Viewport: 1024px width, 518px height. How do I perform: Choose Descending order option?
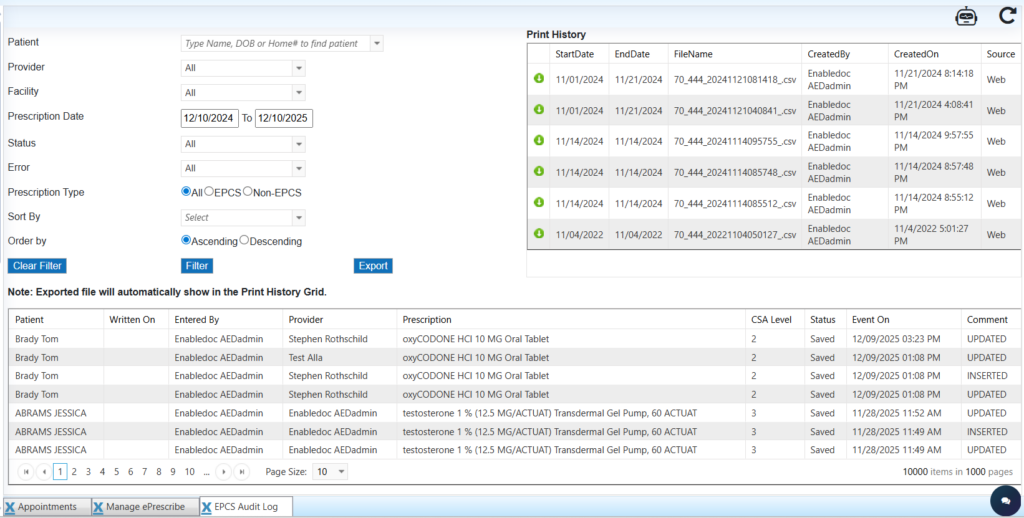pos(245,240)
